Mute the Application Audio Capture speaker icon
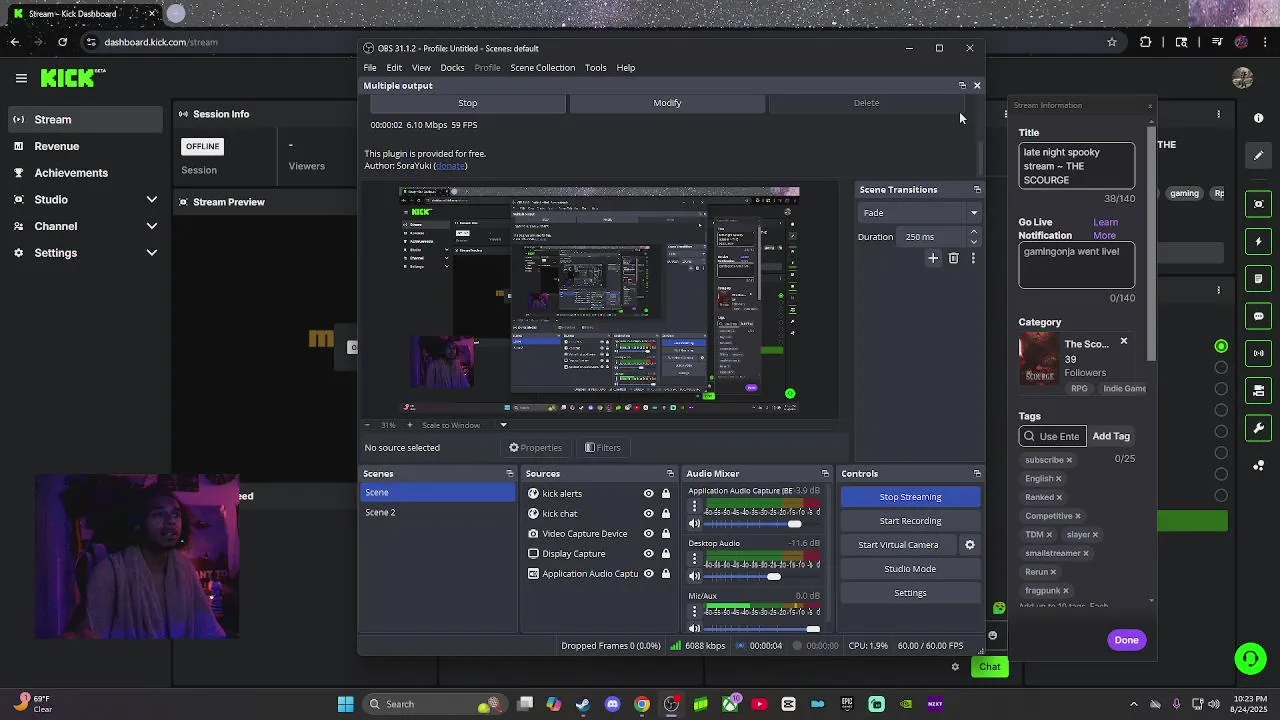The width and height of the screenshot is (1280, 720). coord(694,524)
